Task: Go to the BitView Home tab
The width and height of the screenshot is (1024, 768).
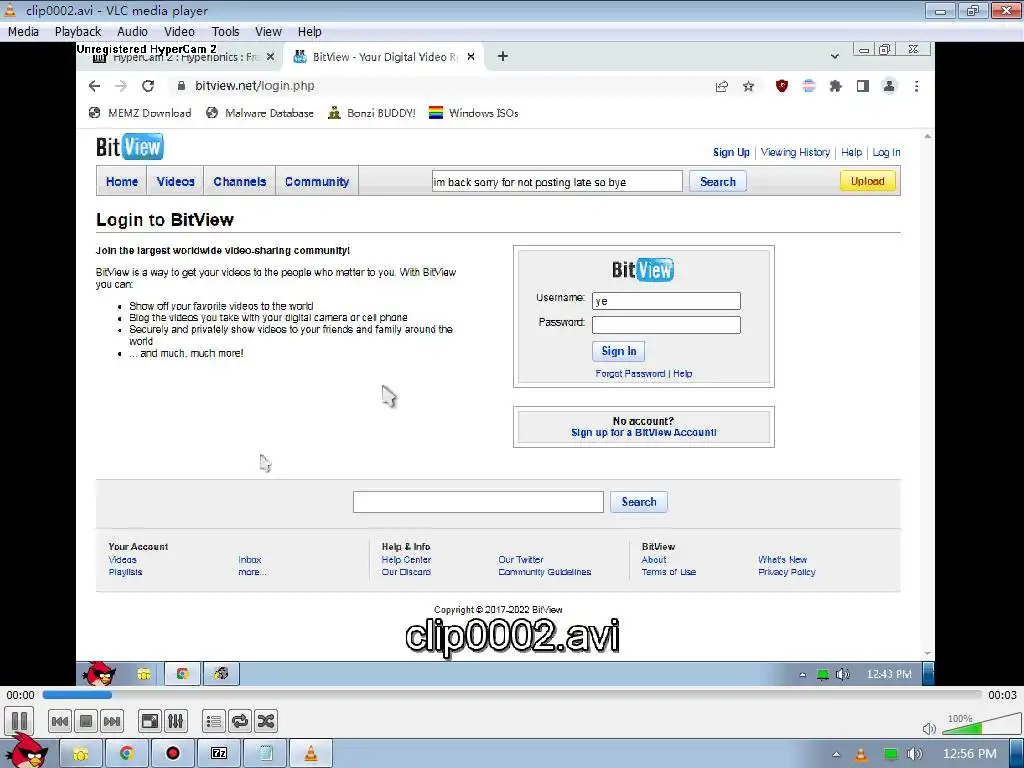Action: click(x=121, y=182)
